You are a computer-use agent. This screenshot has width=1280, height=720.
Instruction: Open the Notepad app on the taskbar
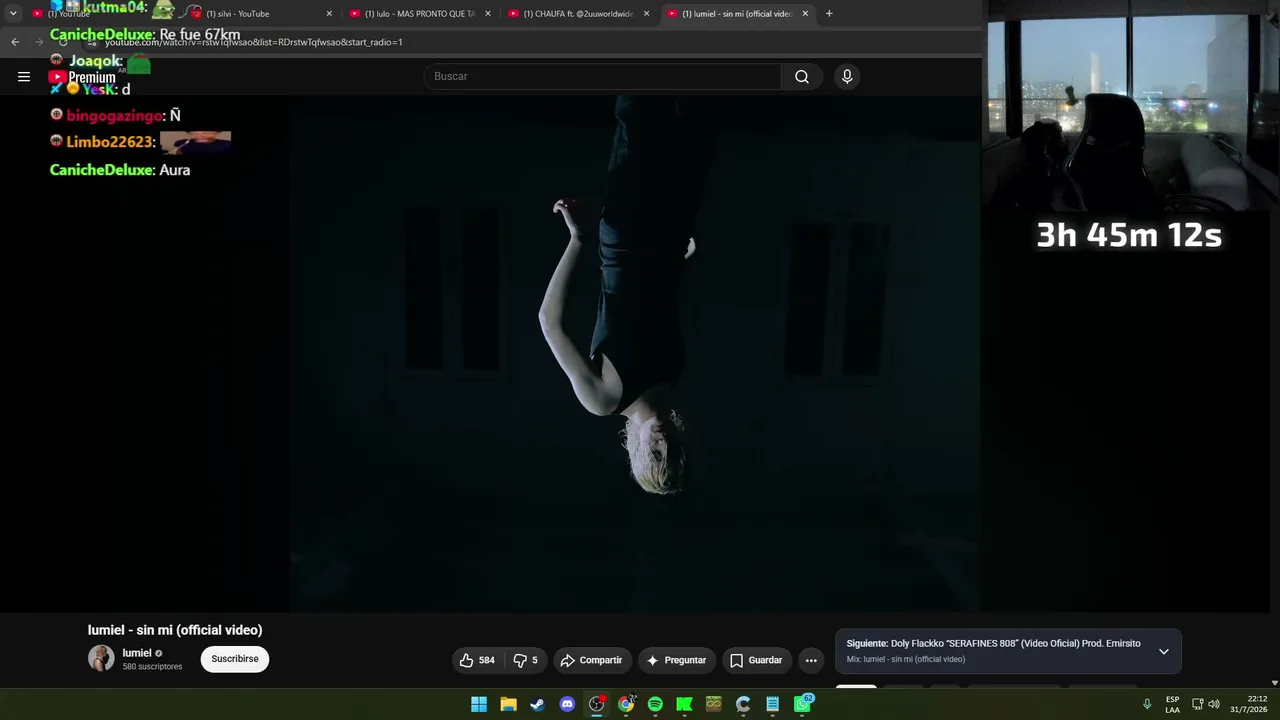coord(773,704)
